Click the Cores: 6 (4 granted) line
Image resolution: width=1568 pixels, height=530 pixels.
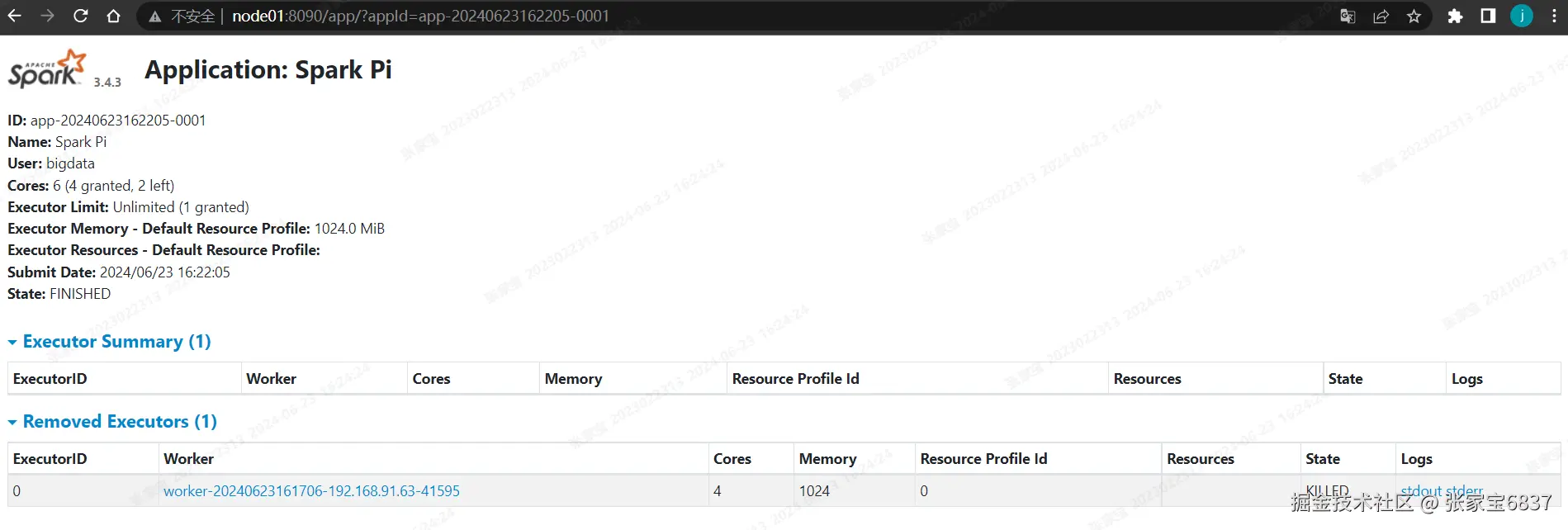[91, 186]
